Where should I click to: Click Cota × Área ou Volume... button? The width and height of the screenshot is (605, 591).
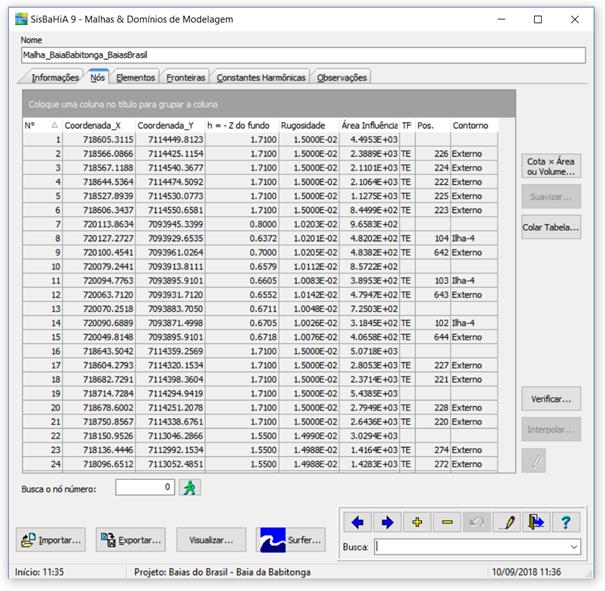point(551,166)
